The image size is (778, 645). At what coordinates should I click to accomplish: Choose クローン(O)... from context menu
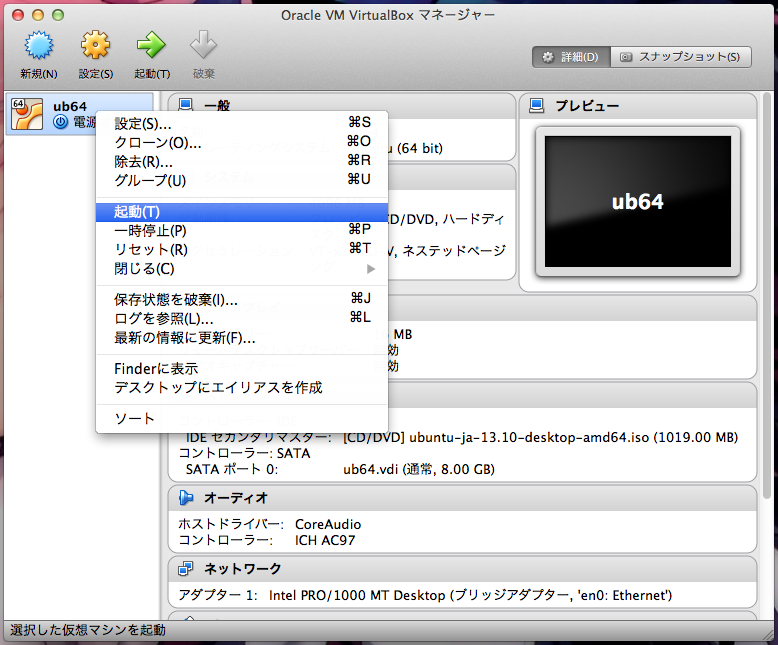(242, 142)
